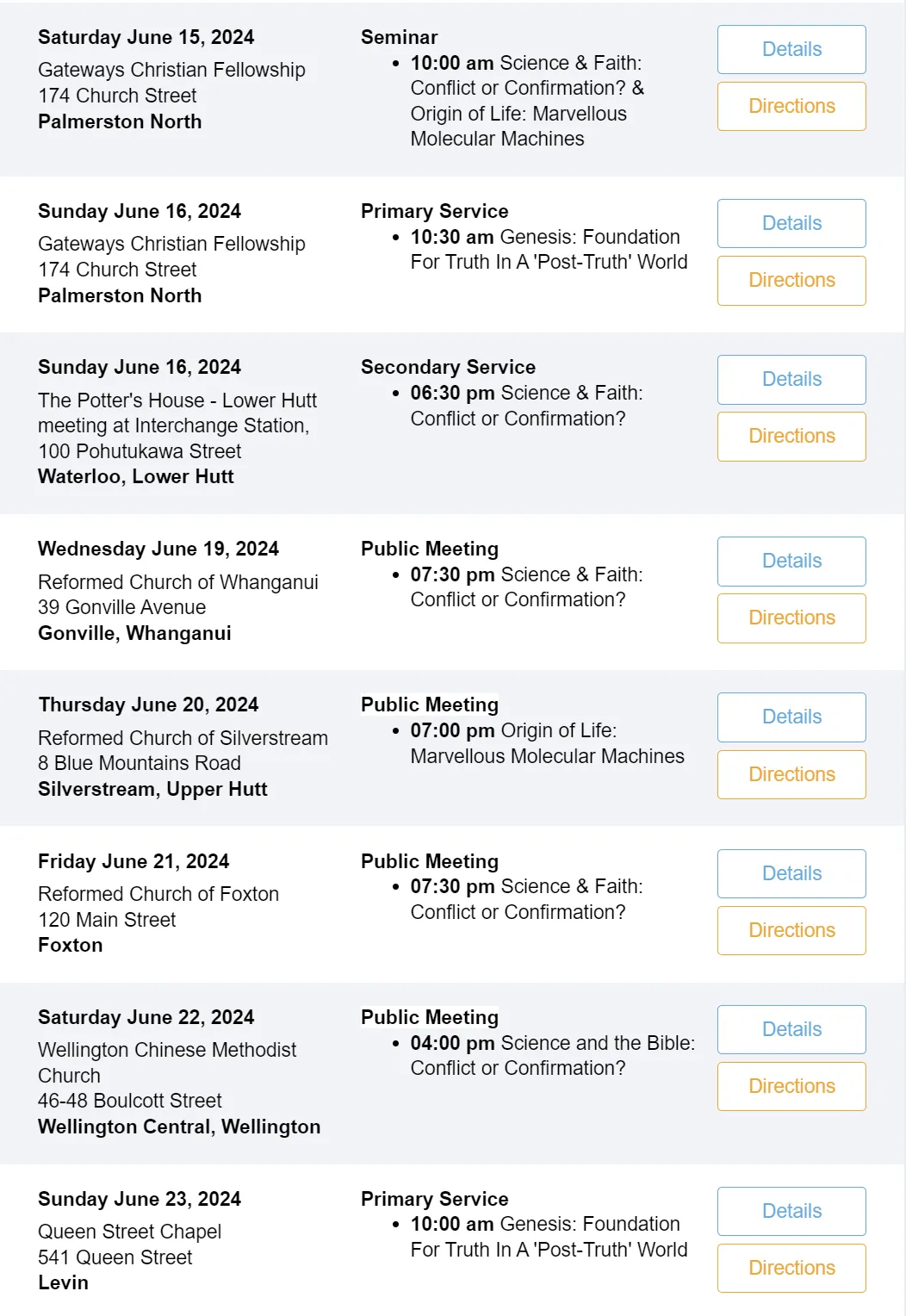View Details for Wellington Chinese Methodist meeting

pyautogui.click(x=791, y=1029)
